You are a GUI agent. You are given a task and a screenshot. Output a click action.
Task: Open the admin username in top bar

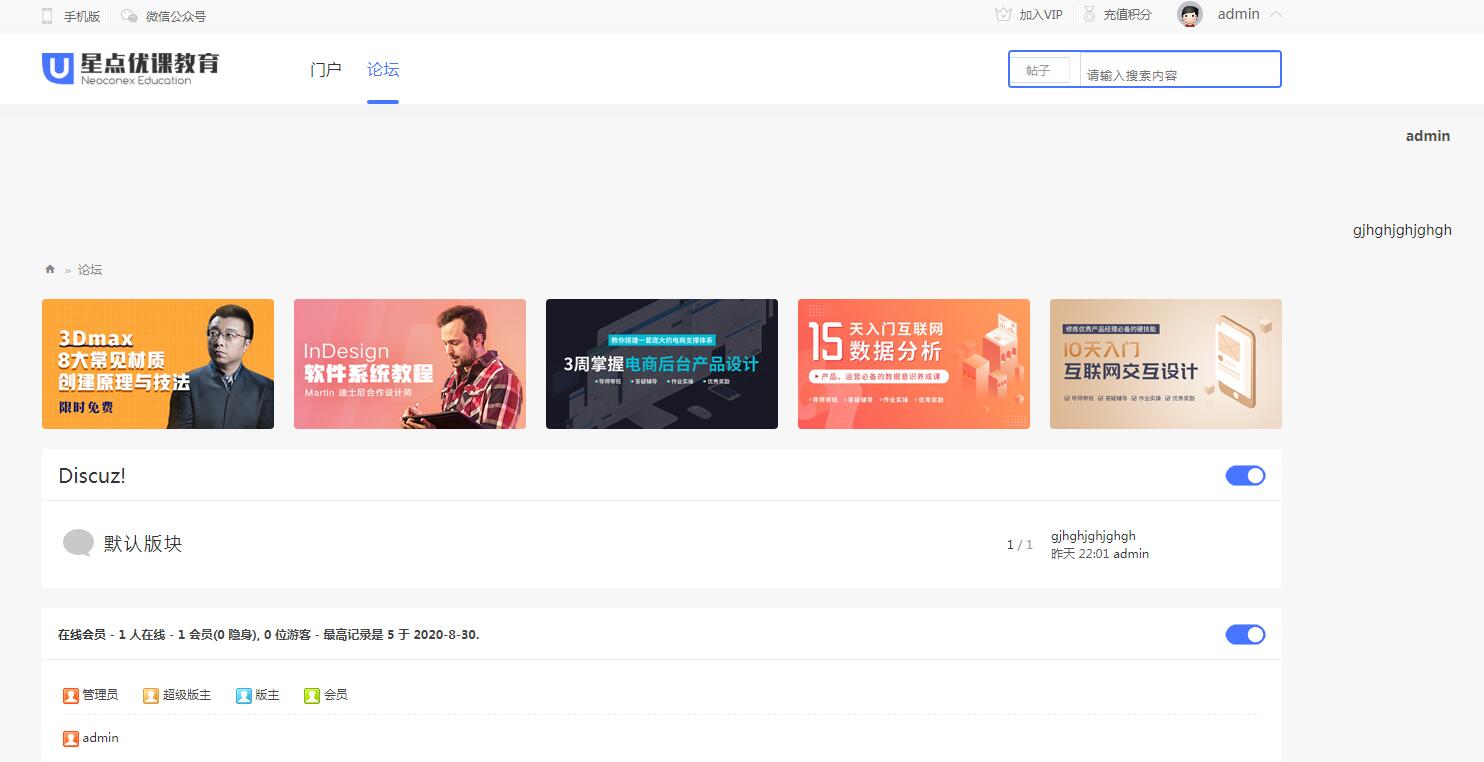pyautogui.click(x=1239, y=15)
